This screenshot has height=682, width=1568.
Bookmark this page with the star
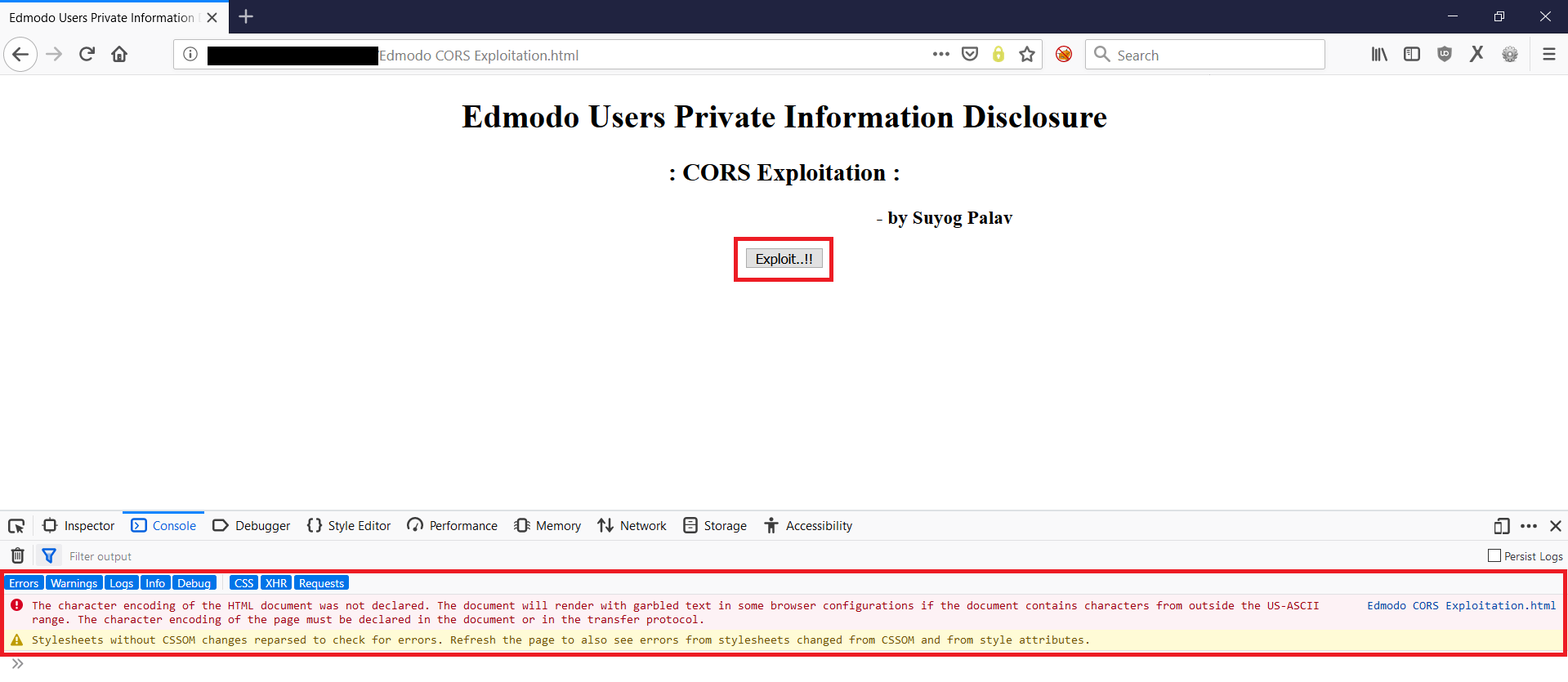point(1027,55)
